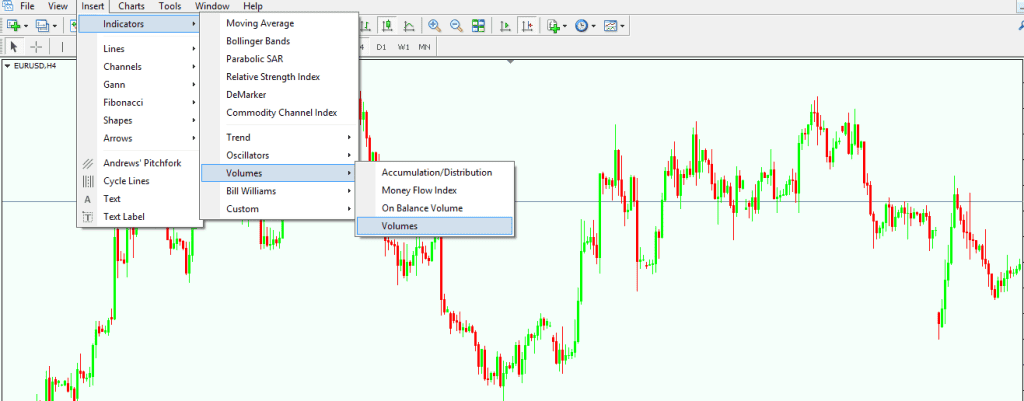The height and width of the screenshot is (401, 1024).
Task: Tile windows using the grid icon
Action: click(479, 25)
